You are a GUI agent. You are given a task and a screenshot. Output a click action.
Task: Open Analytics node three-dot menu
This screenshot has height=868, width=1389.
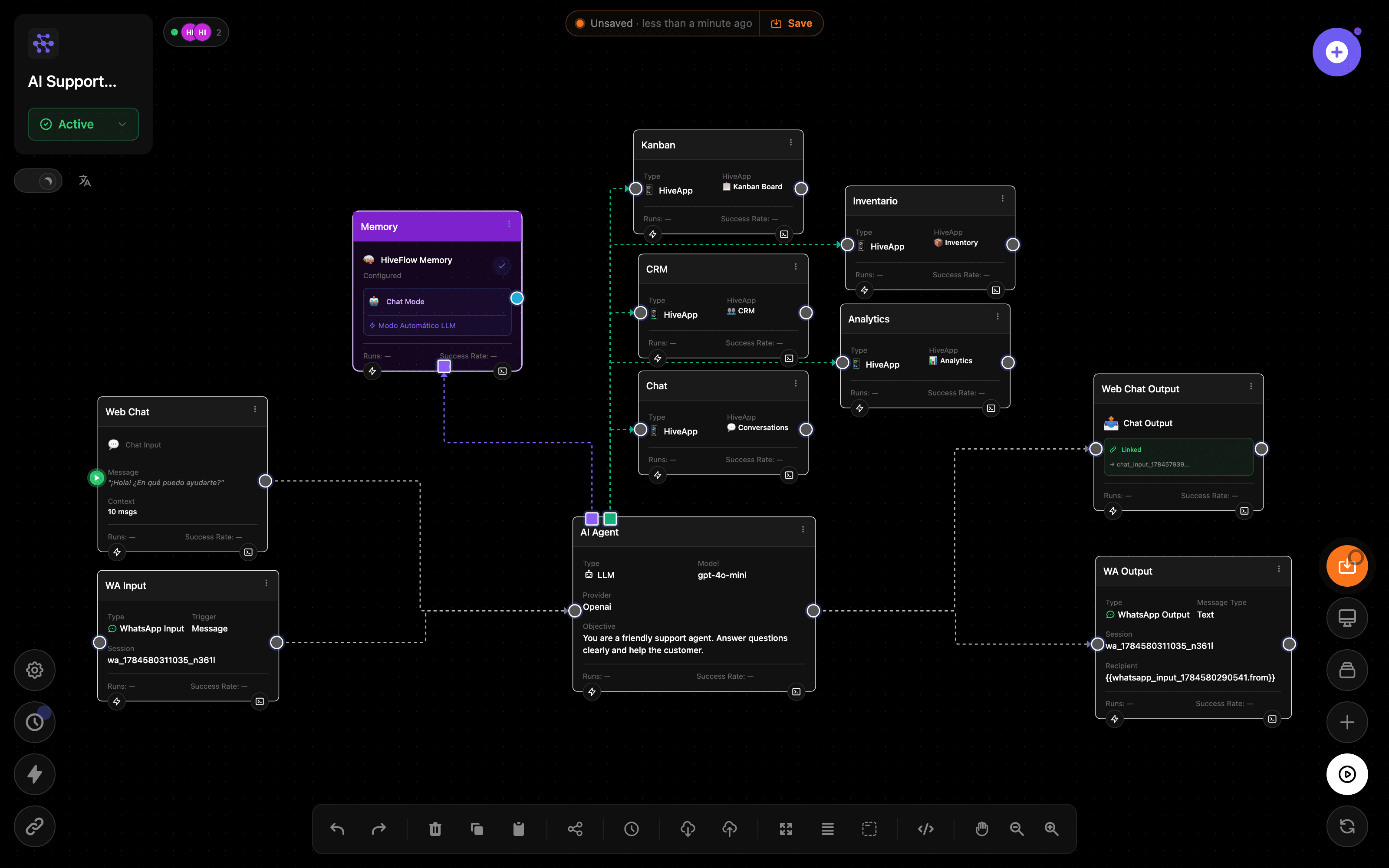tap(997, 317)
